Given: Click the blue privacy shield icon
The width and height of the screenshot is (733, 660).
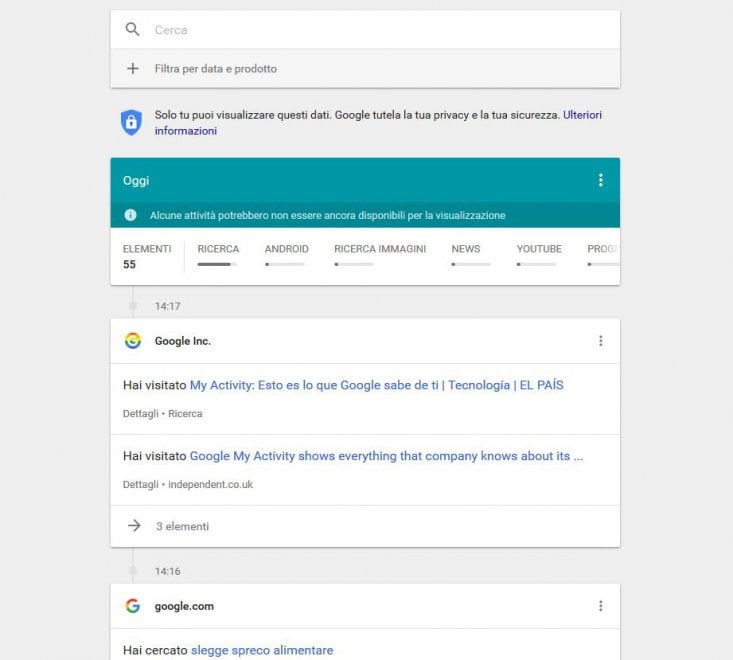Looking at the screenshot, I should click(131, 122).
